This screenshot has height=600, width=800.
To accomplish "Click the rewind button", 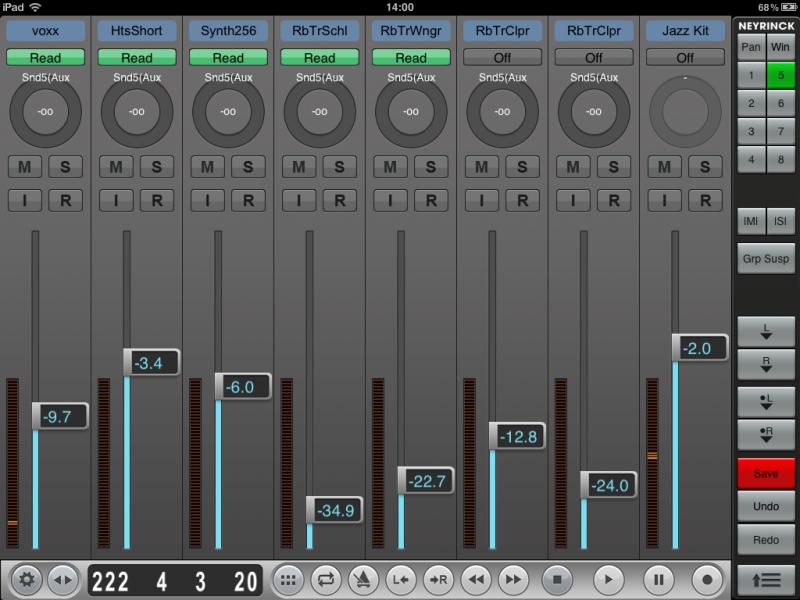I will (476, 580).
